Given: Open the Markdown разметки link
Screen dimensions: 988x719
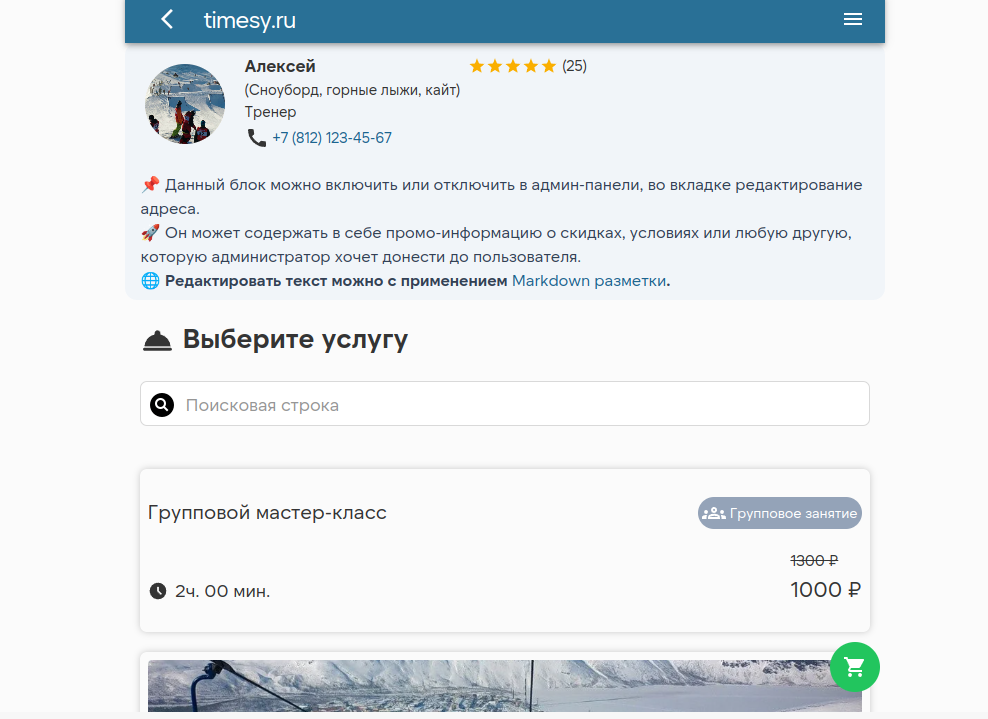Looking at the screenshot, I should (589, 281).
